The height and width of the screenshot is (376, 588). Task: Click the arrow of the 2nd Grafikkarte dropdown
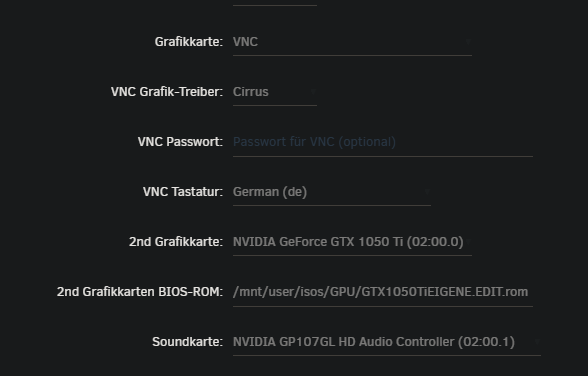(468, 241)
